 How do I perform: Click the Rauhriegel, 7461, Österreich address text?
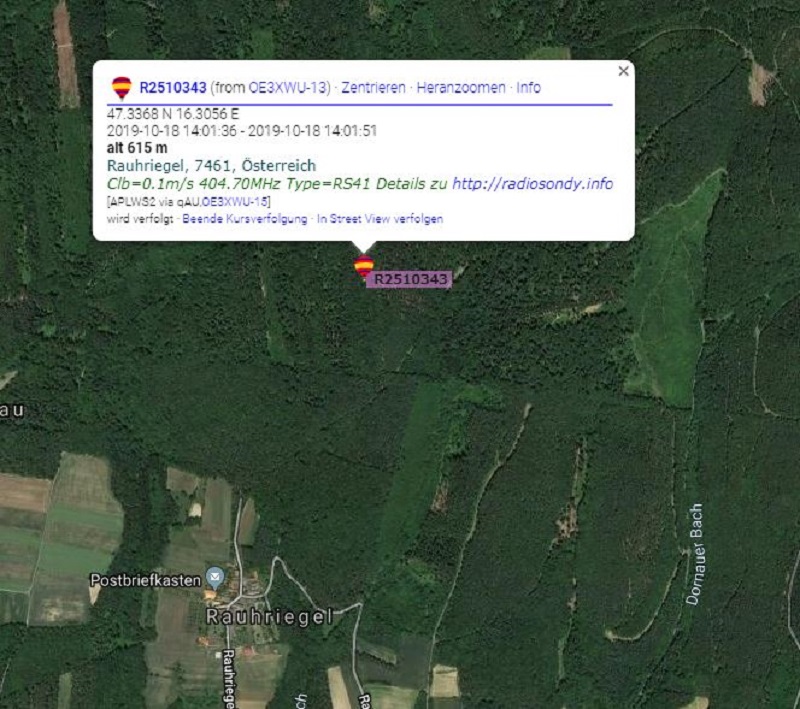pyautogui.click(x=211, y=165)
